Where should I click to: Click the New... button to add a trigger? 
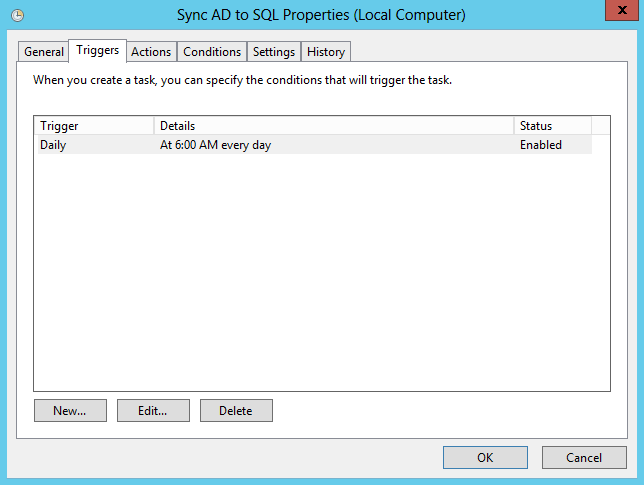[70, 411]
